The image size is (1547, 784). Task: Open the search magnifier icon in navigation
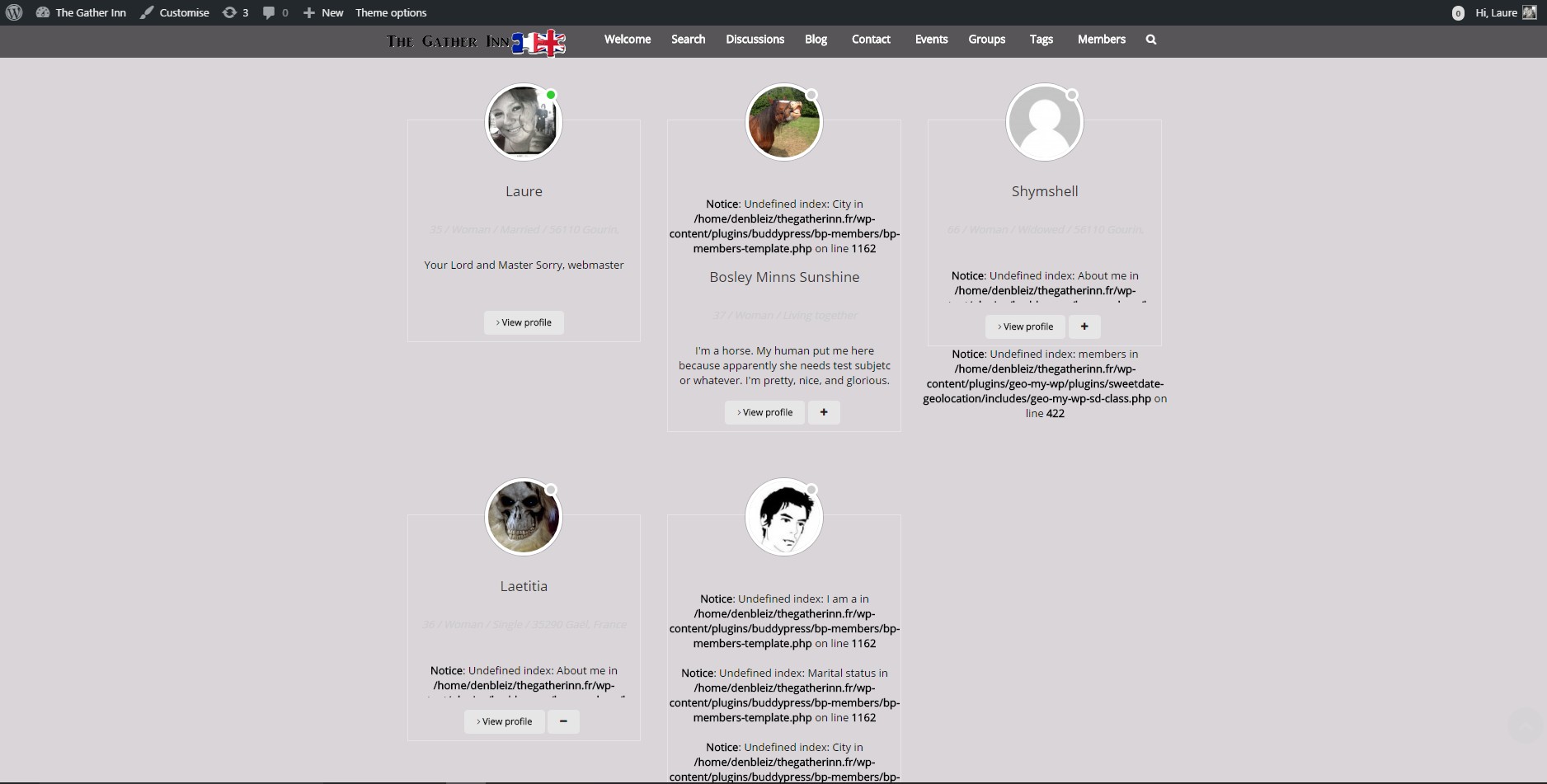(x=1151, y=40)
